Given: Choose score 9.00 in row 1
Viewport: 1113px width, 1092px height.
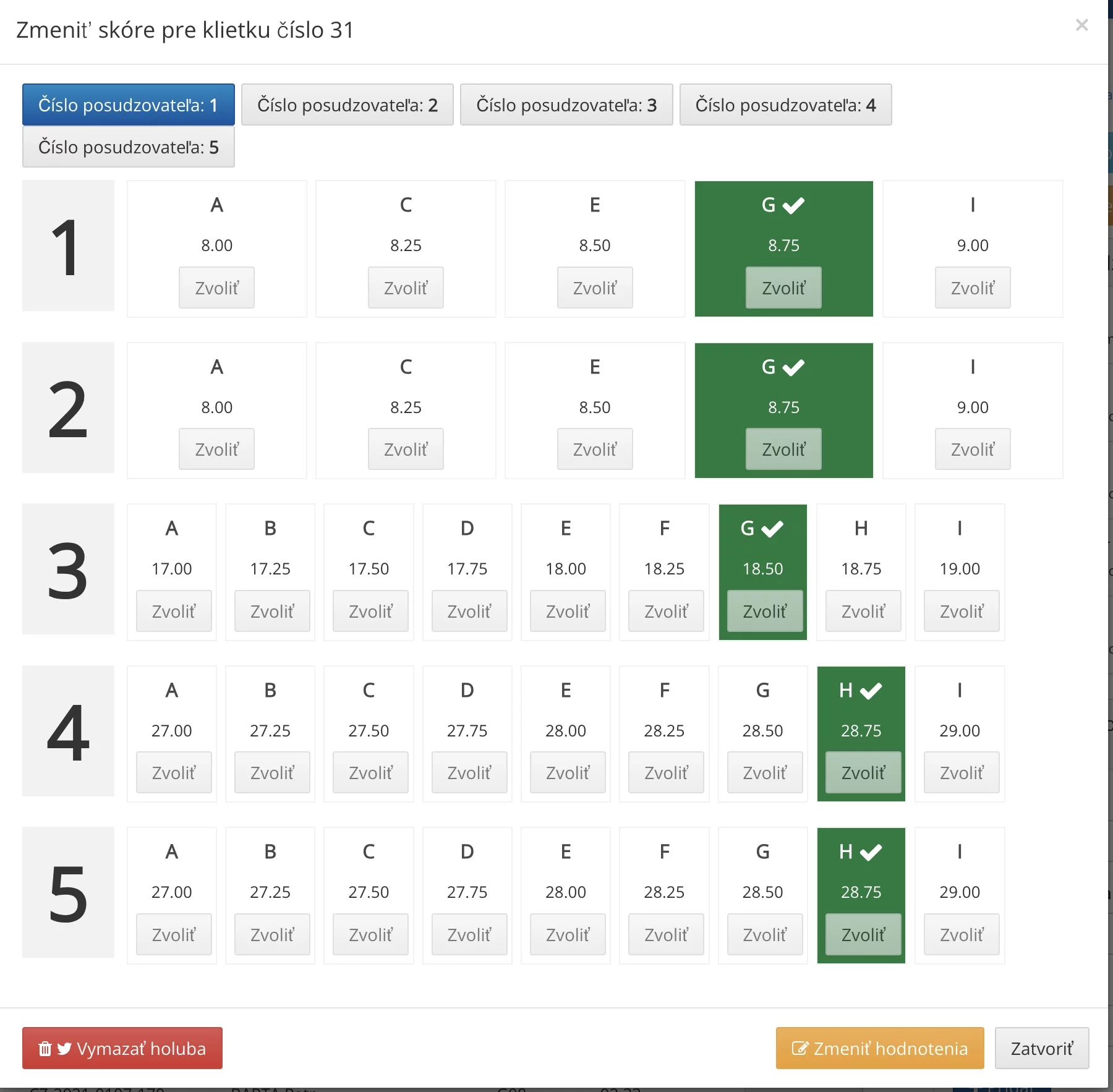Looking at the screenshot, I should click(x=972, y=288).
